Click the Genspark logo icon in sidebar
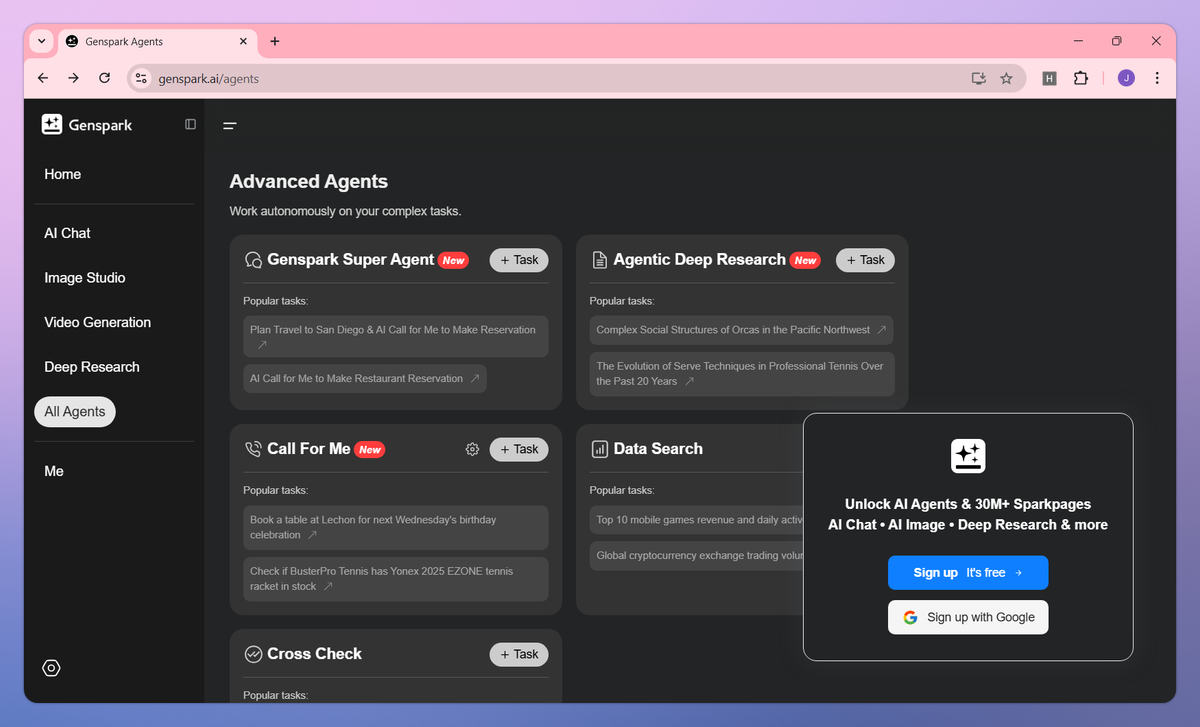 click(52, 124)
